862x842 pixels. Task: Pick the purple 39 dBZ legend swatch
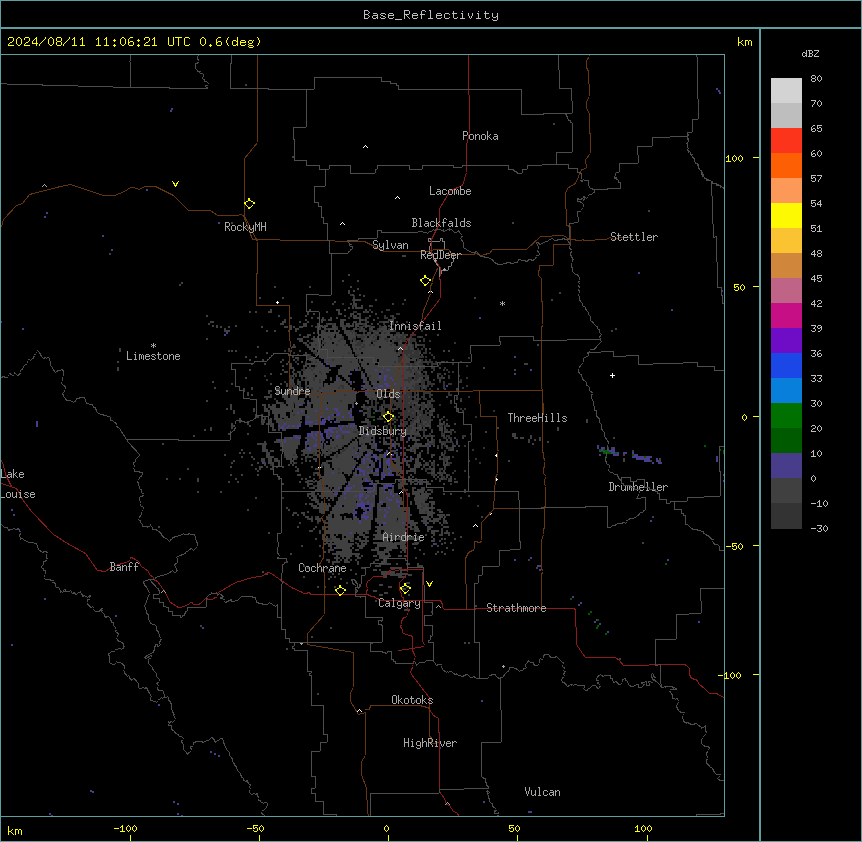click(x=786, y=341)
